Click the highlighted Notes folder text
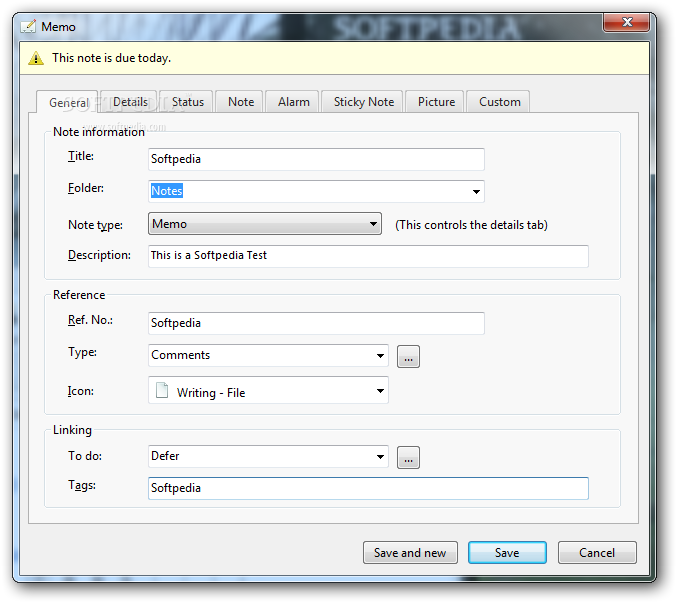677x603 pixels. 167,191
